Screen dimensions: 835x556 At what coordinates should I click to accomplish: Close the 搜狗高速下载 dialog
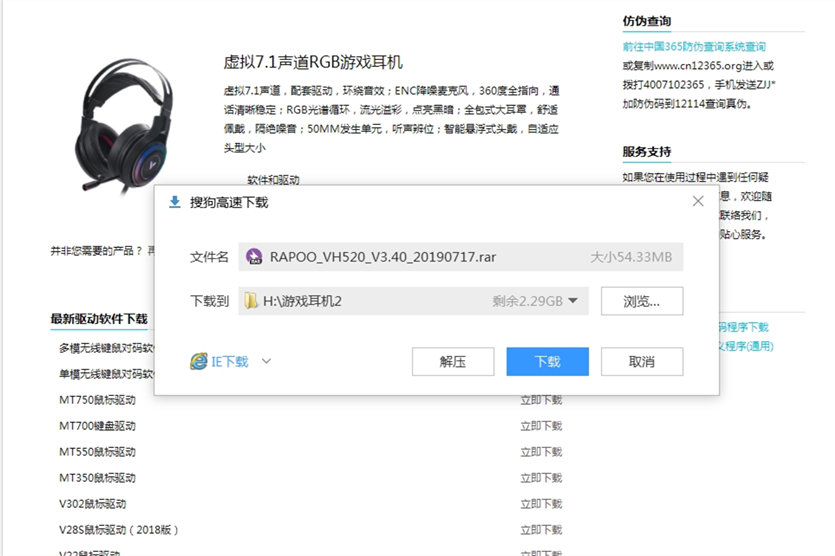pyautogui.click(x=698, y=201)
